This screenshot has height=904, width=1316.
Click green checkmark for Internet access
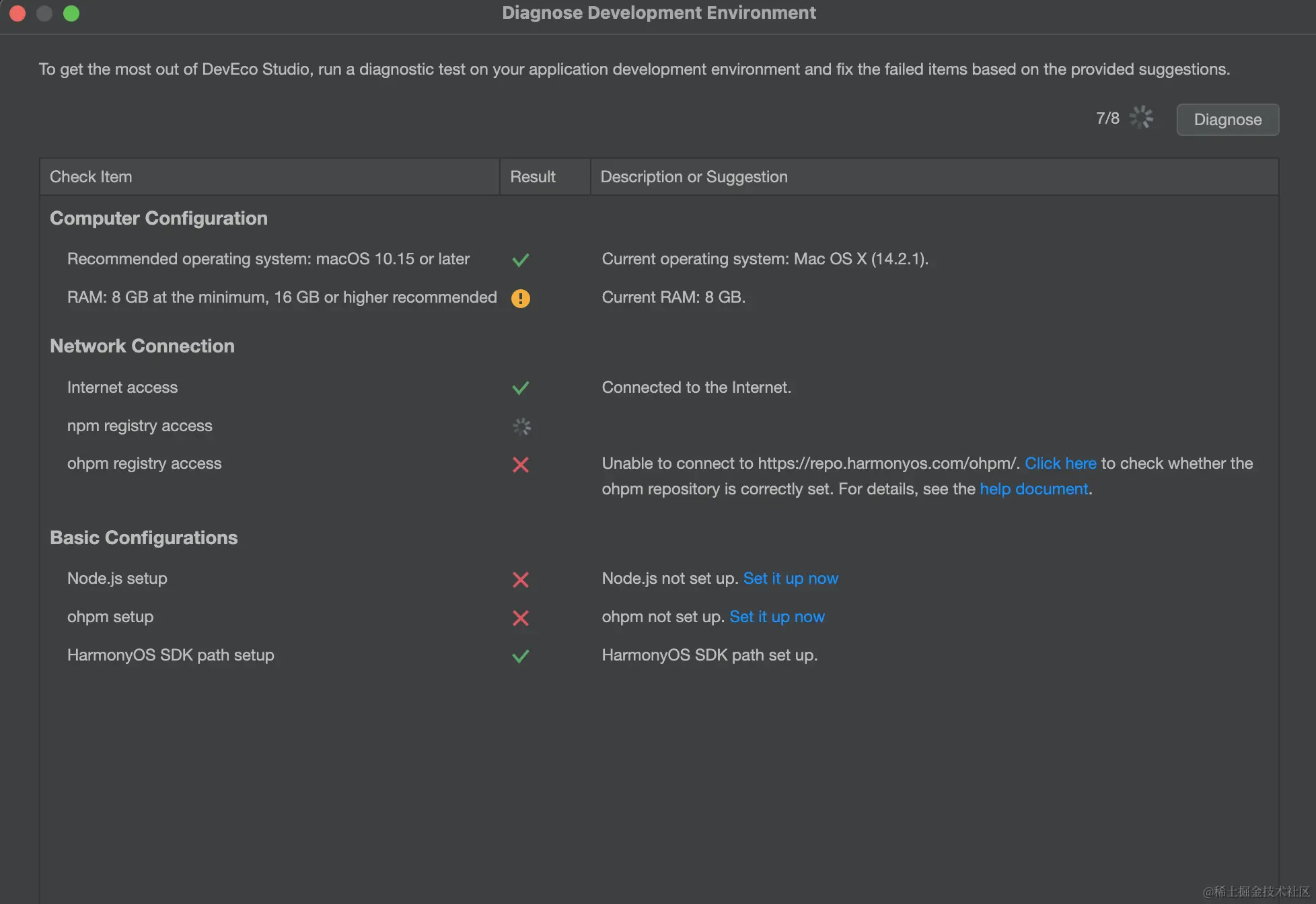[x=520, y=388]
